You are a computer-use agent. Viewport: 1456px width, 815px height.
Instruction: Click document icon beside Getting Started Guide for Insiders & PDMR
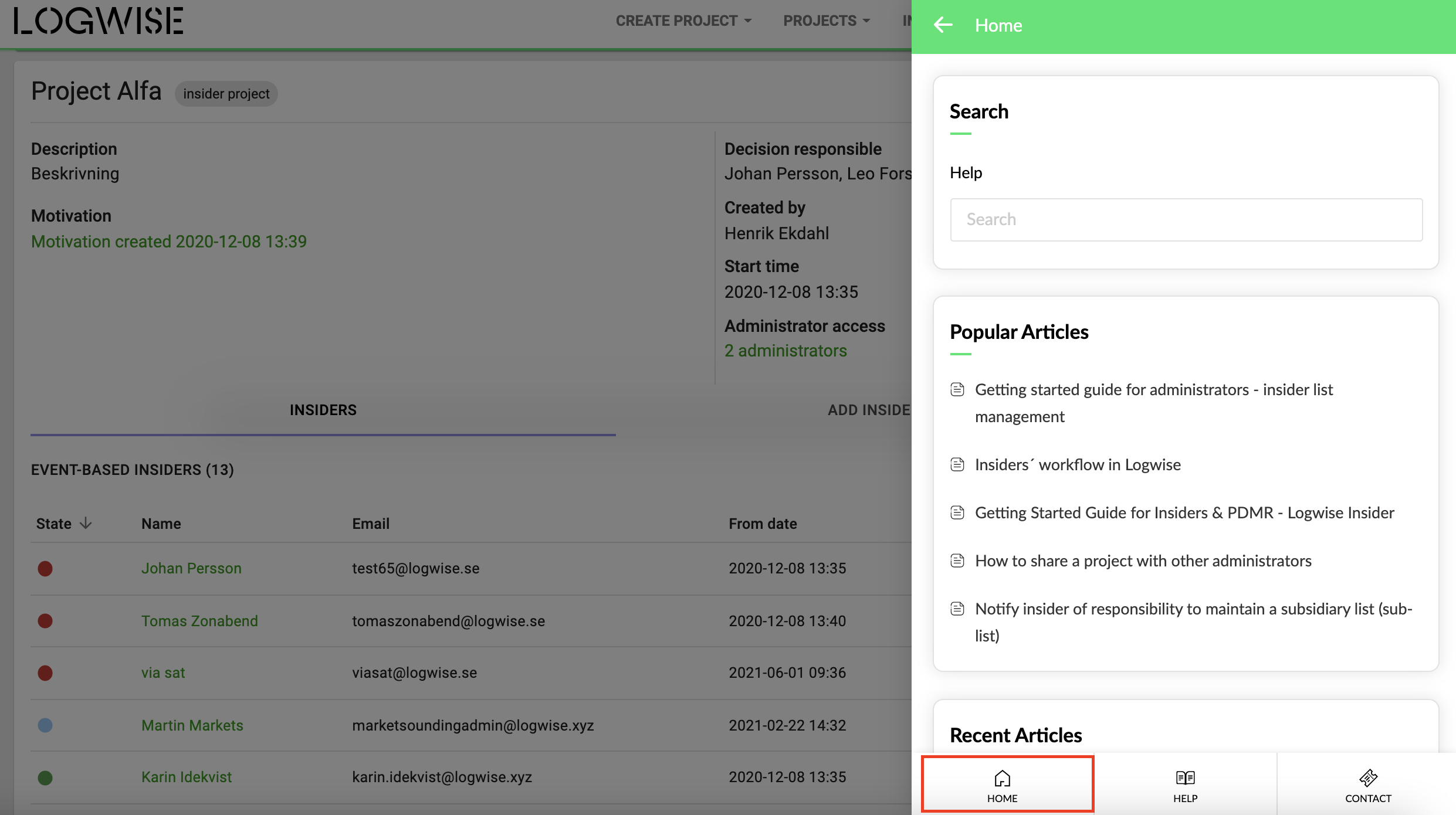pyautogui.click(x=957, y=513)
